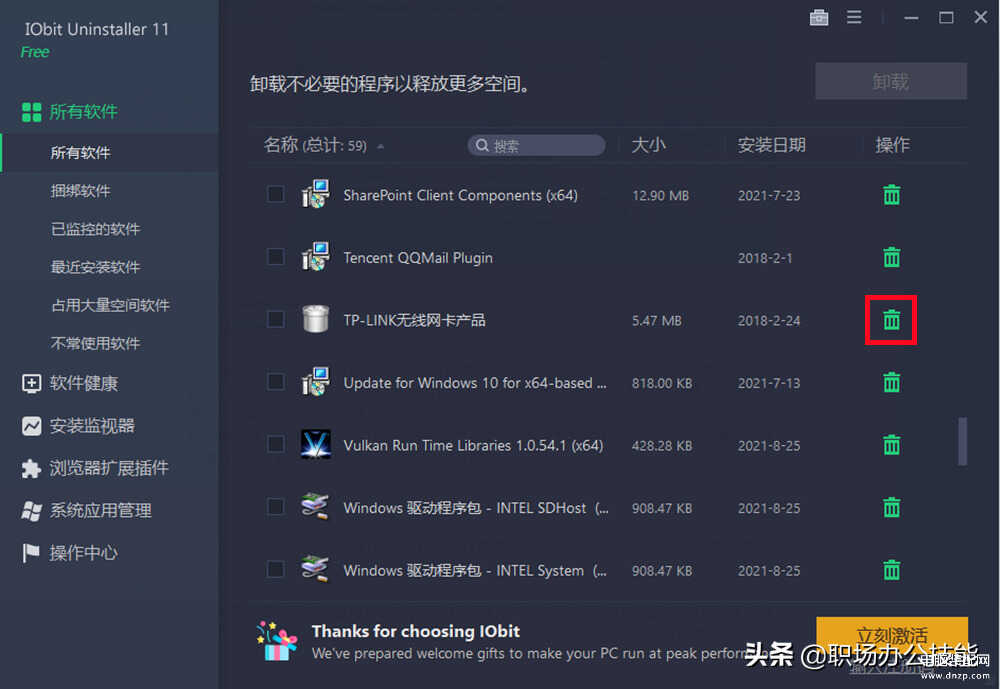The height and width of the screenshot is (689, 1000).
Task: Select the INTEL SDHost driver checkbox
Action: tap(276, 507)
